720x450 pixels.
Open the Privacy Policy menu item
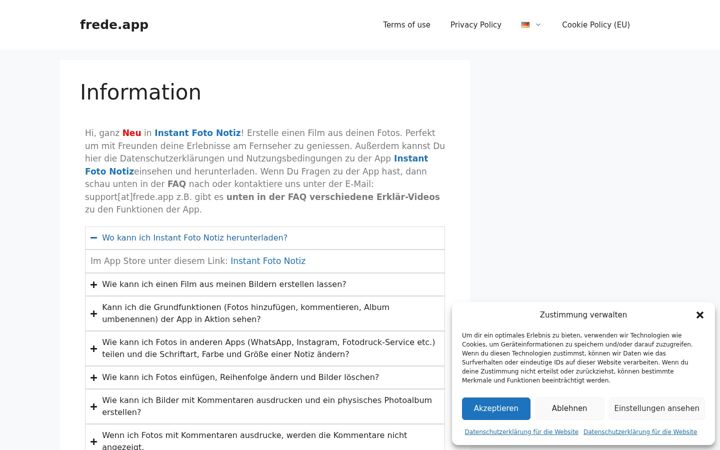(476, 25)
